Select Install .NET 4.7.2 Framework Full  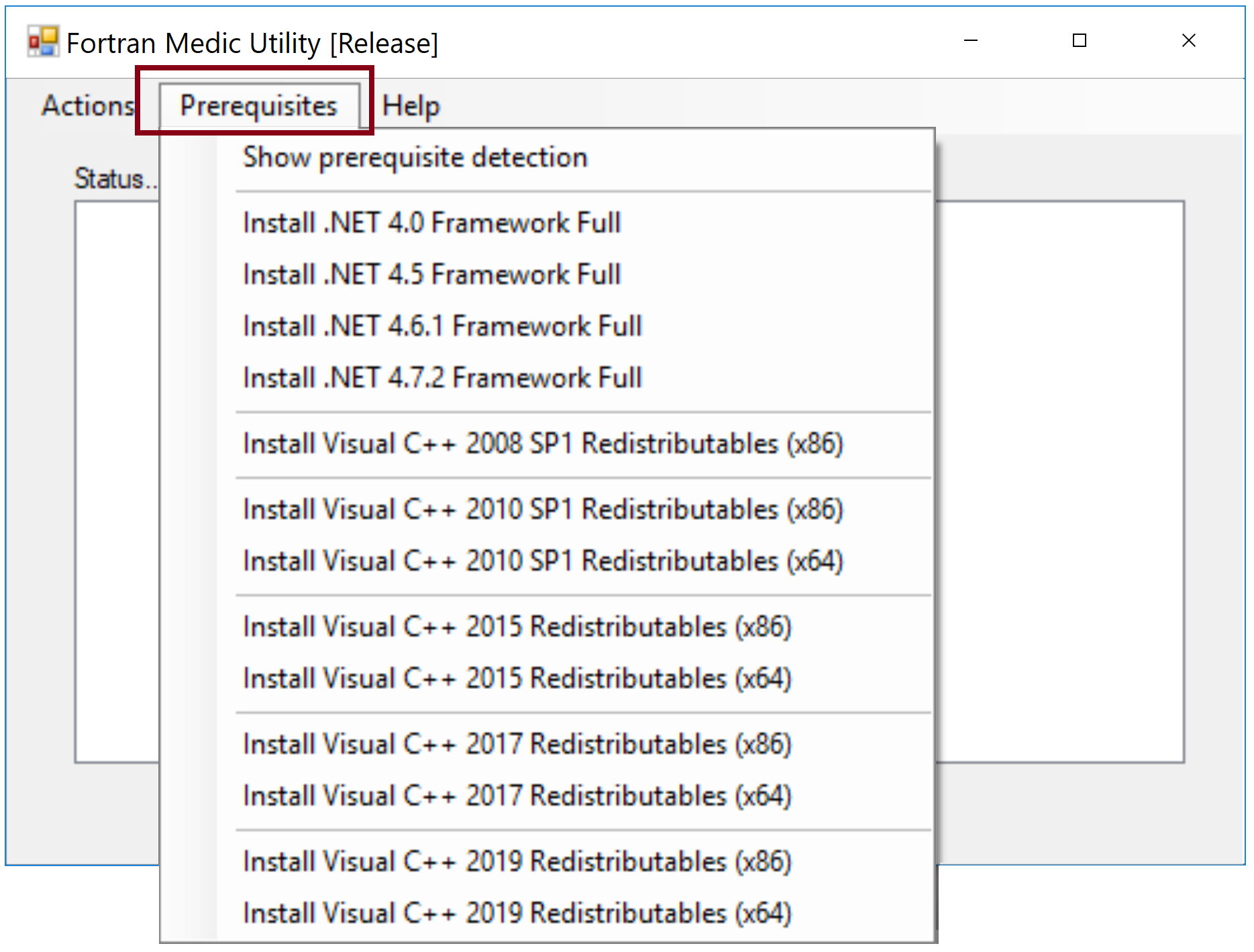[547, 378]
